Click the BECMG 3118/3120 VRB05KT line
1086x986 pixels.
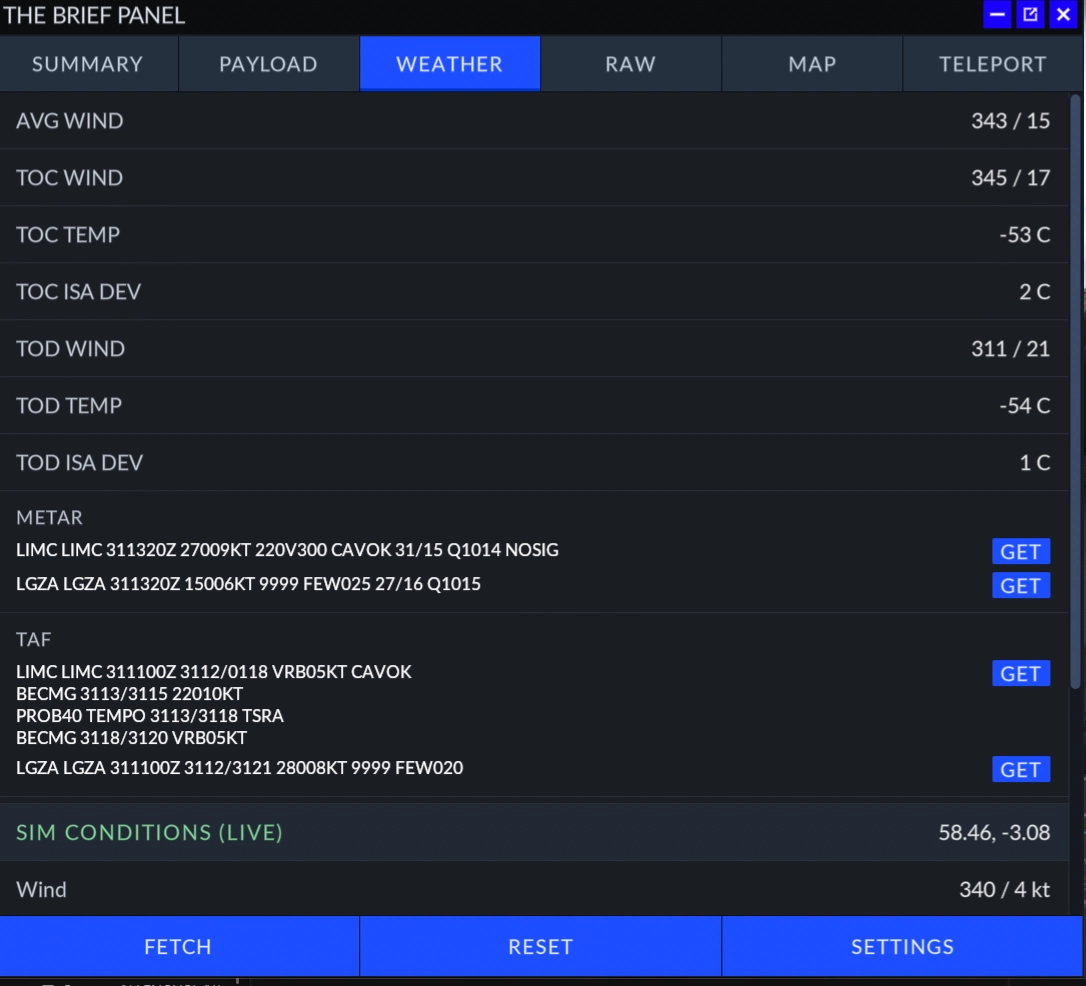coord(132,738)
